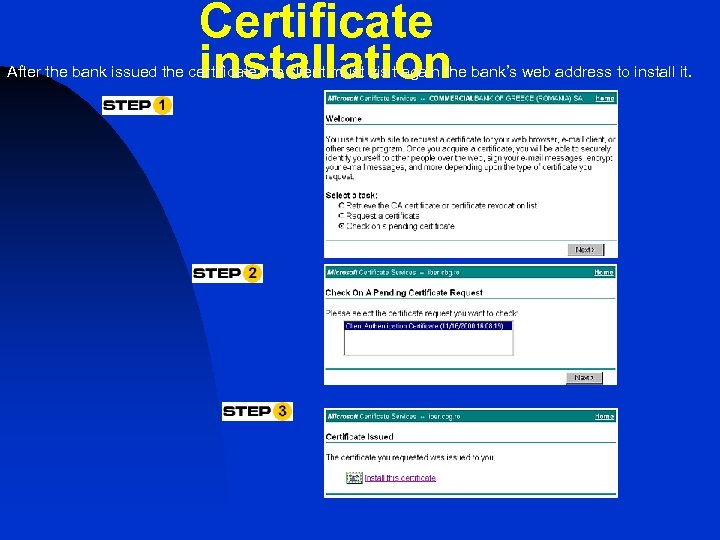Click the certificate icon beside install link
720x540 pixels.
pos(354,478)
